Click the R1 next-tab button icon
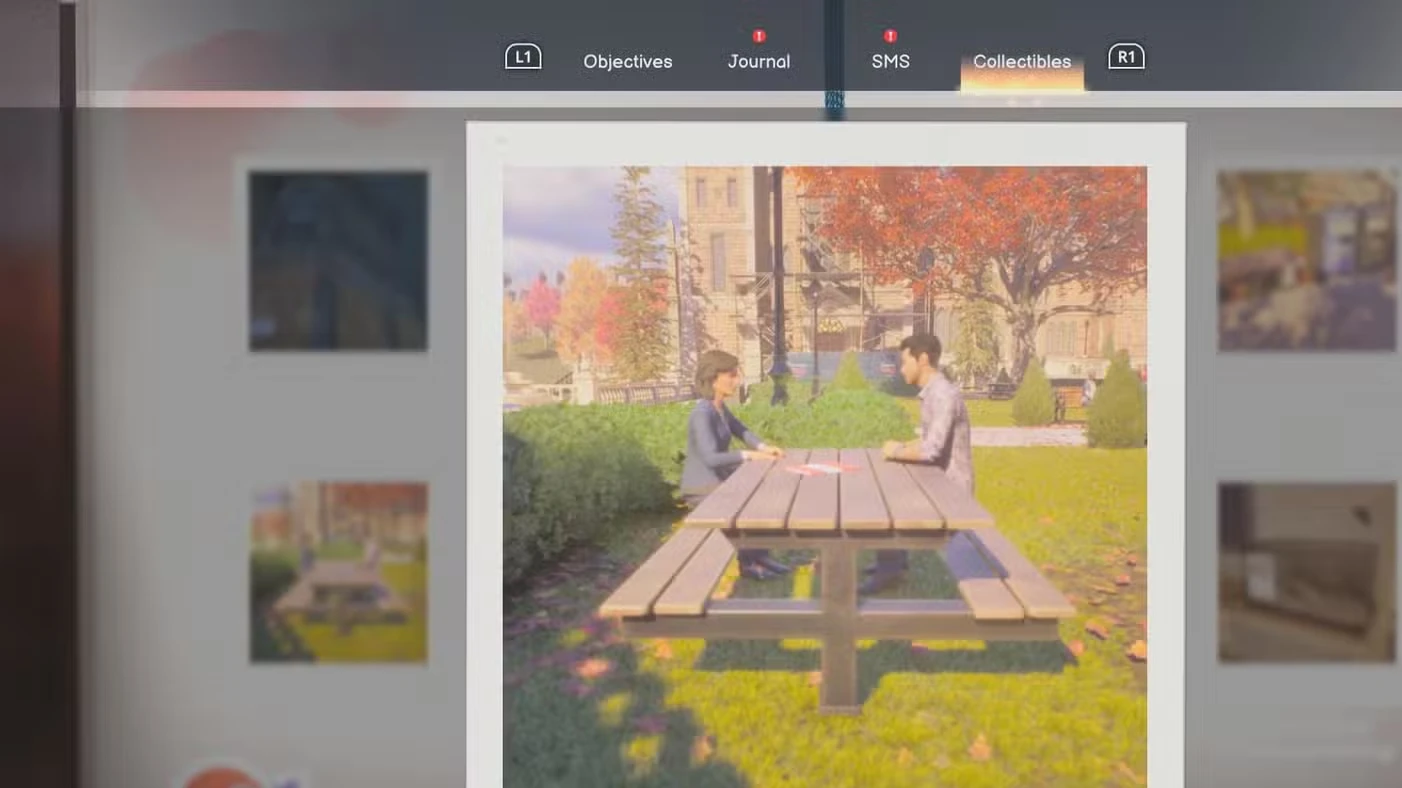 (x=1126, y=57)
